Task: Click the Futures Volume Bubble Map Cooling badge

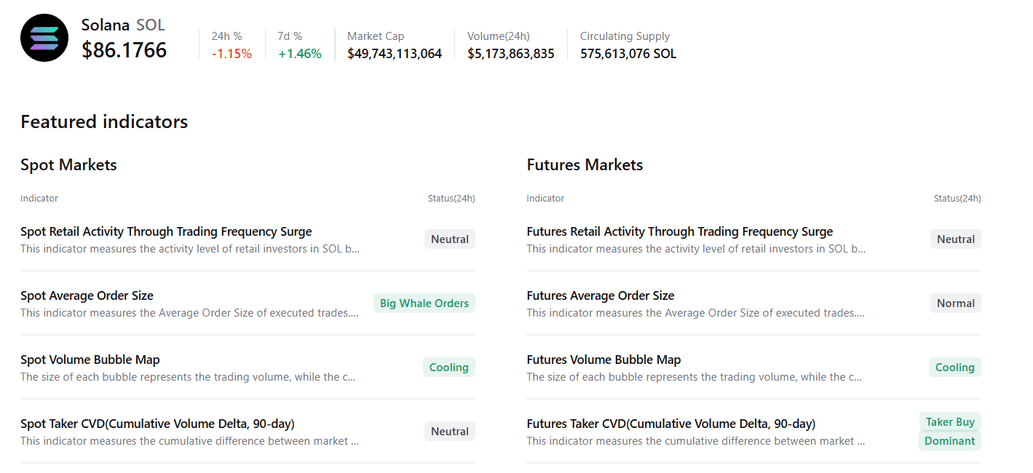Action: click(955, 367)
